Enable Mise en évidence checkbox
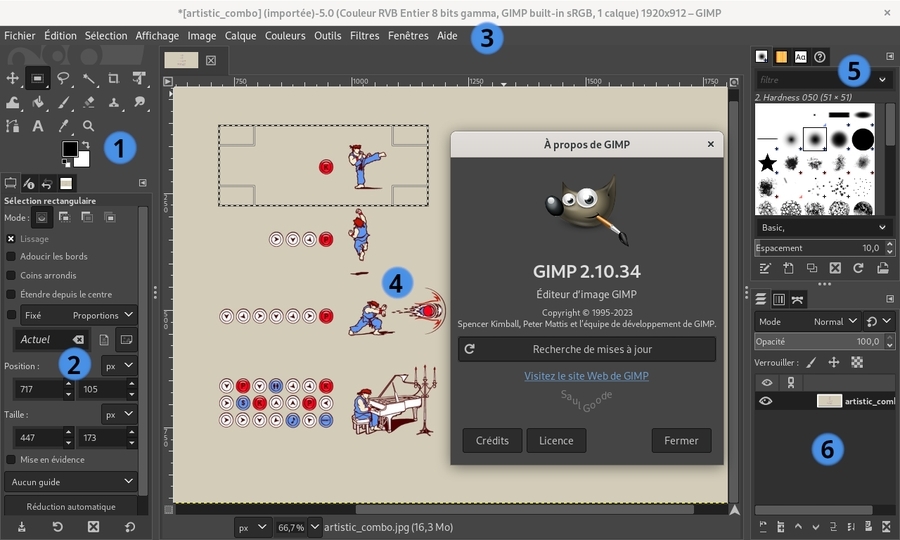The height and width of the screenshot is (540, 900). click(x=11, y=460)
